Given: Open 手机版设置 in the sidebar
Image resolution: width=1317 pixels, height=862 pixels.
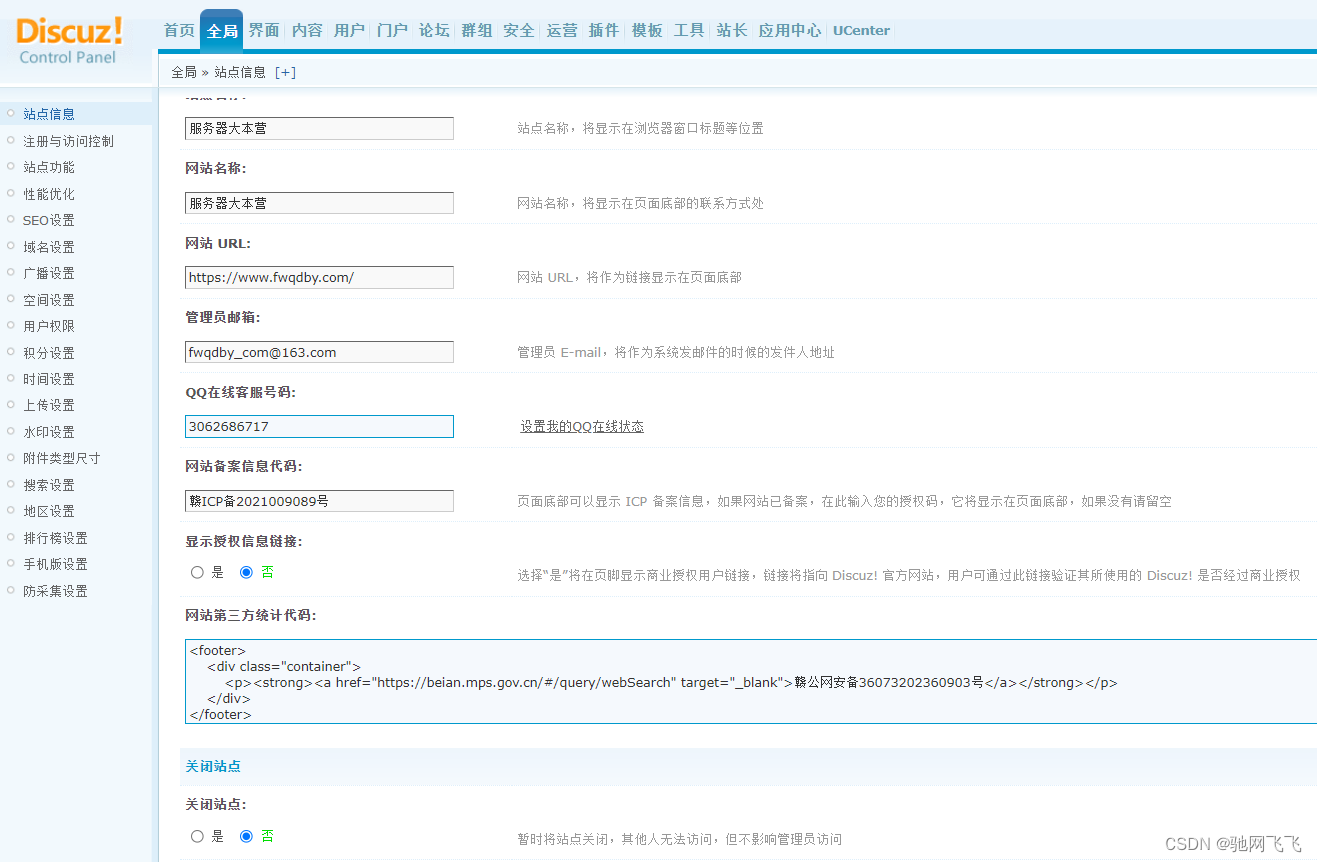Looking at the screenshot, I should tap(55, 564).
